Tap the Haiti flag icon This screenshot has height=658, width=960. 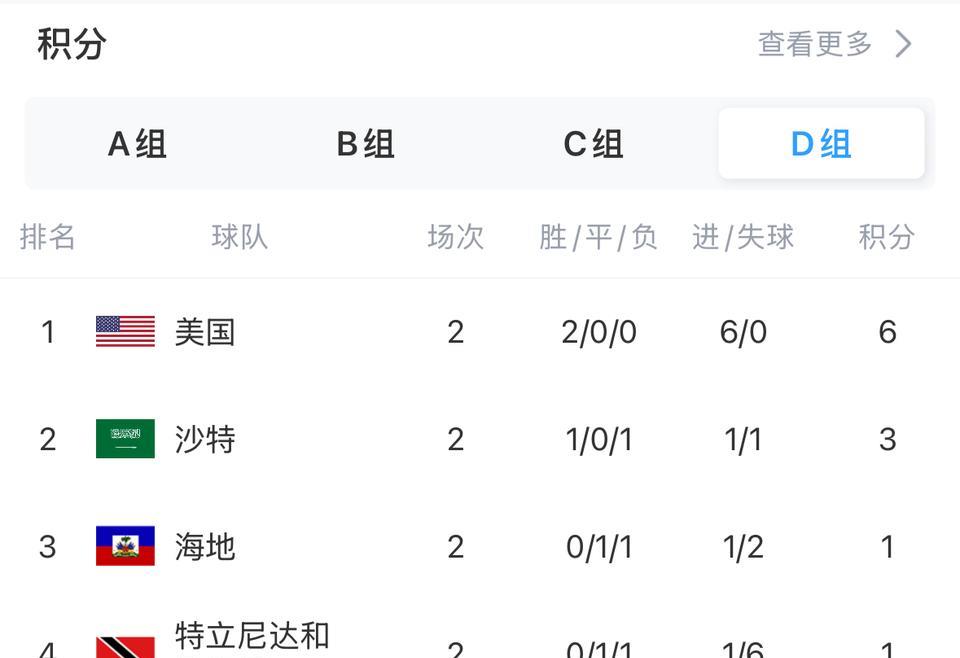(x=126, y=545)
